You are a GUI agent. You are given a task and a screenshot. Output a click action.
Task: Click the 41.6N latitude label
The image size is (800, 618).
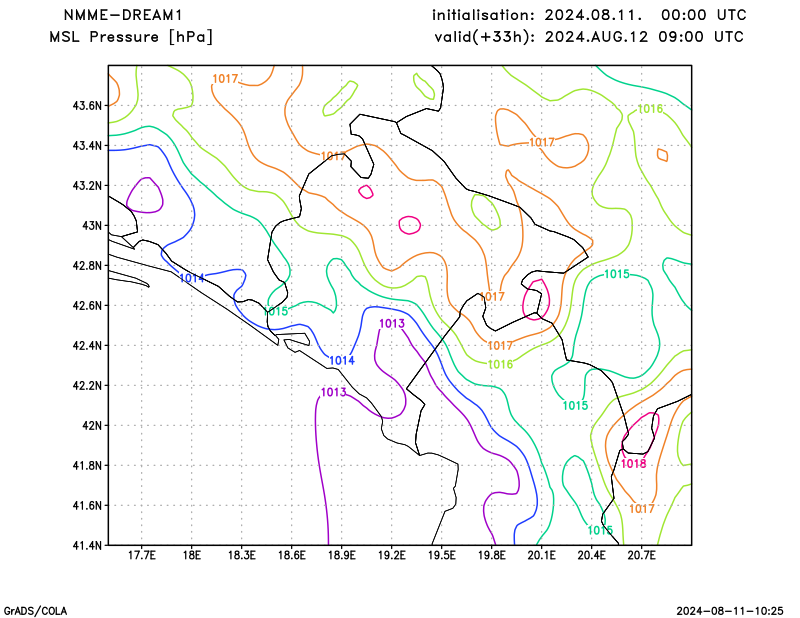87,506
